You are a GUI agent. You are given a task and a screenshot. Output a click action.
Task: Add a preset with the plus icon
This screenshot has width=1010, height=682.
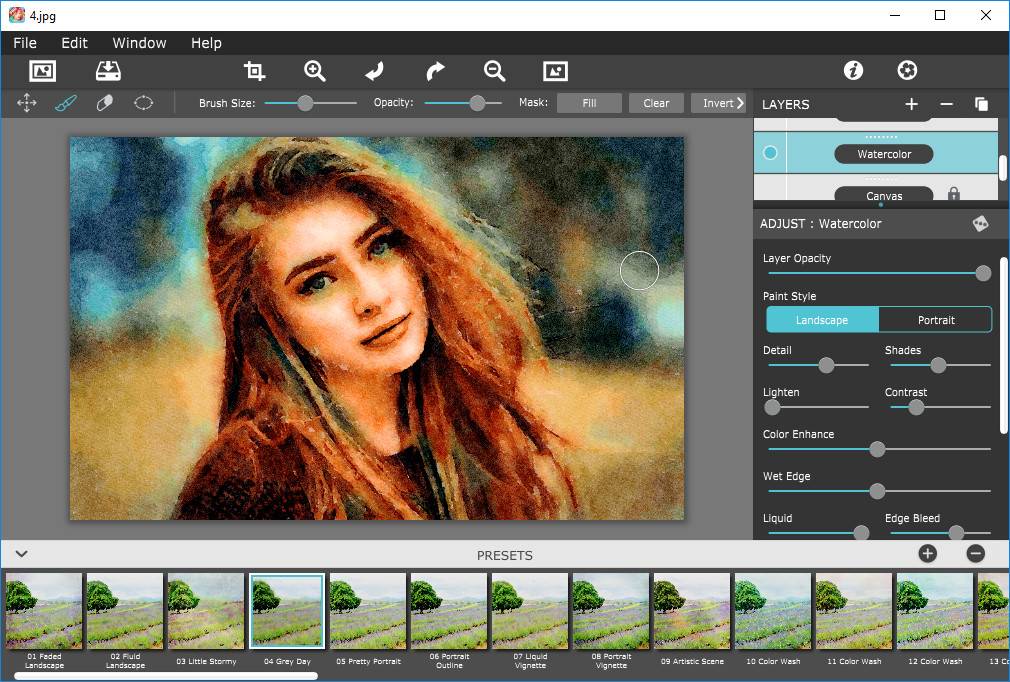point(928,554)
